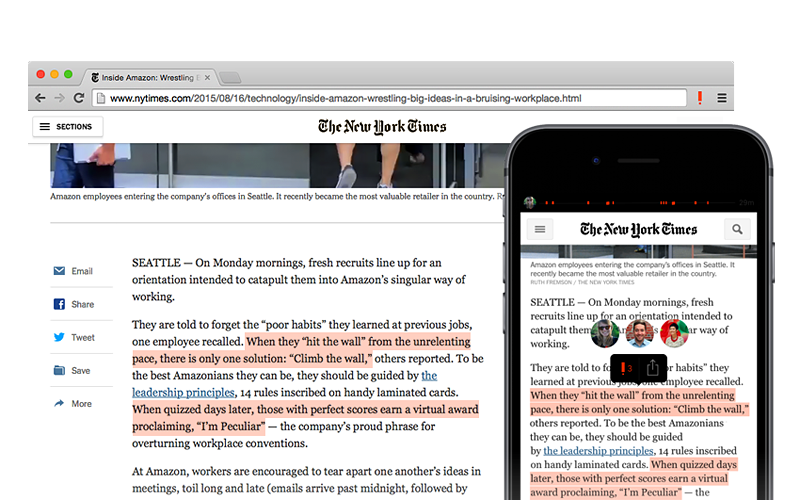This screenshot has width=800, height=500.
Task: Click the Twitter Tweet button
Action: 74,337
